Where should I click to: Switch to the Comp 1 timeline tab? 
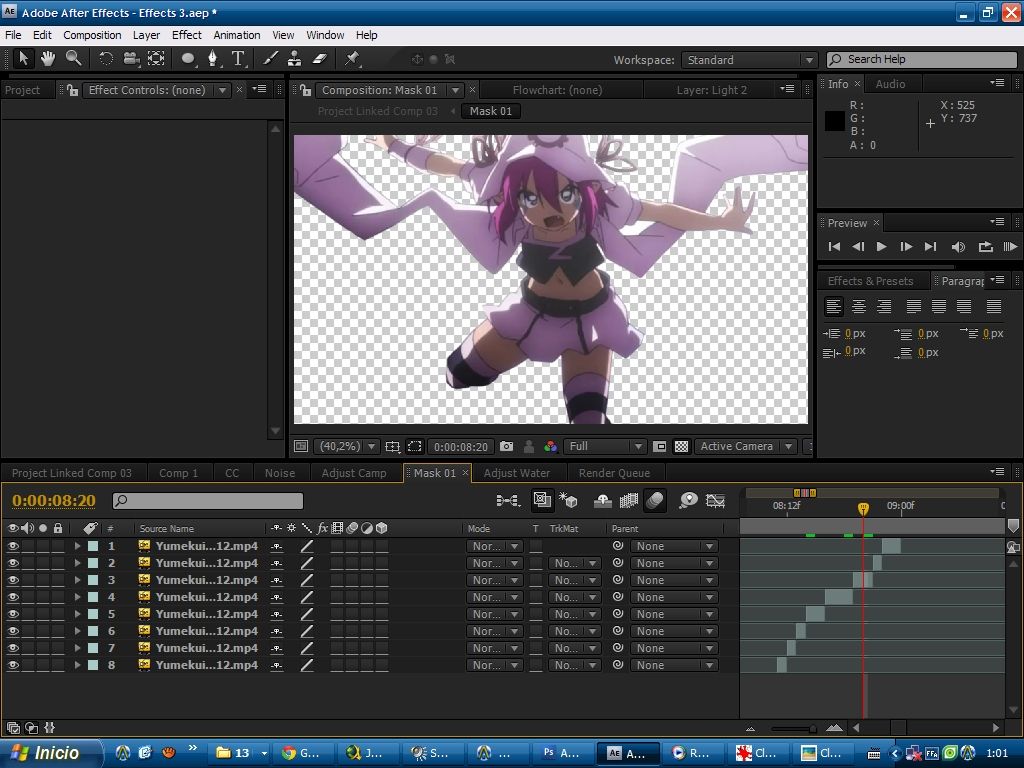tap(178, 473)
